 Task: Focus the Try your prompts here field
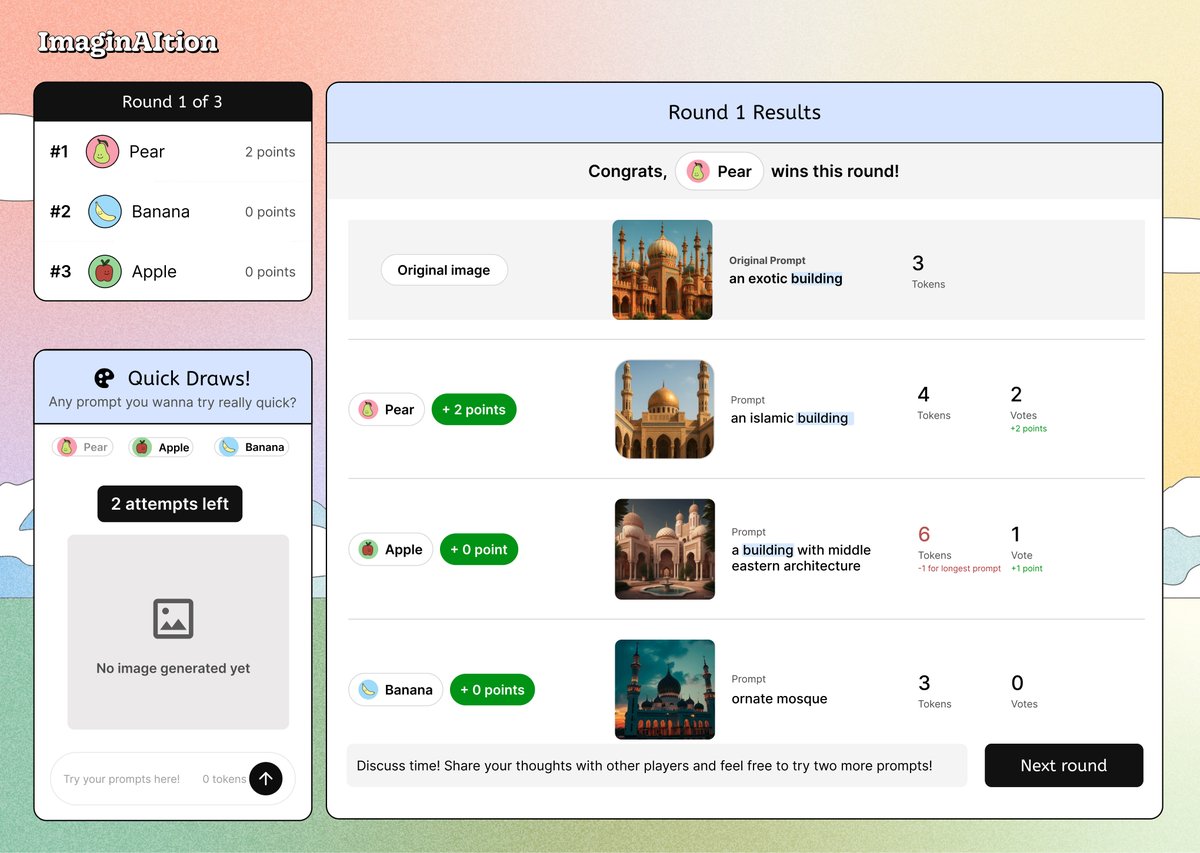[173, 778]
